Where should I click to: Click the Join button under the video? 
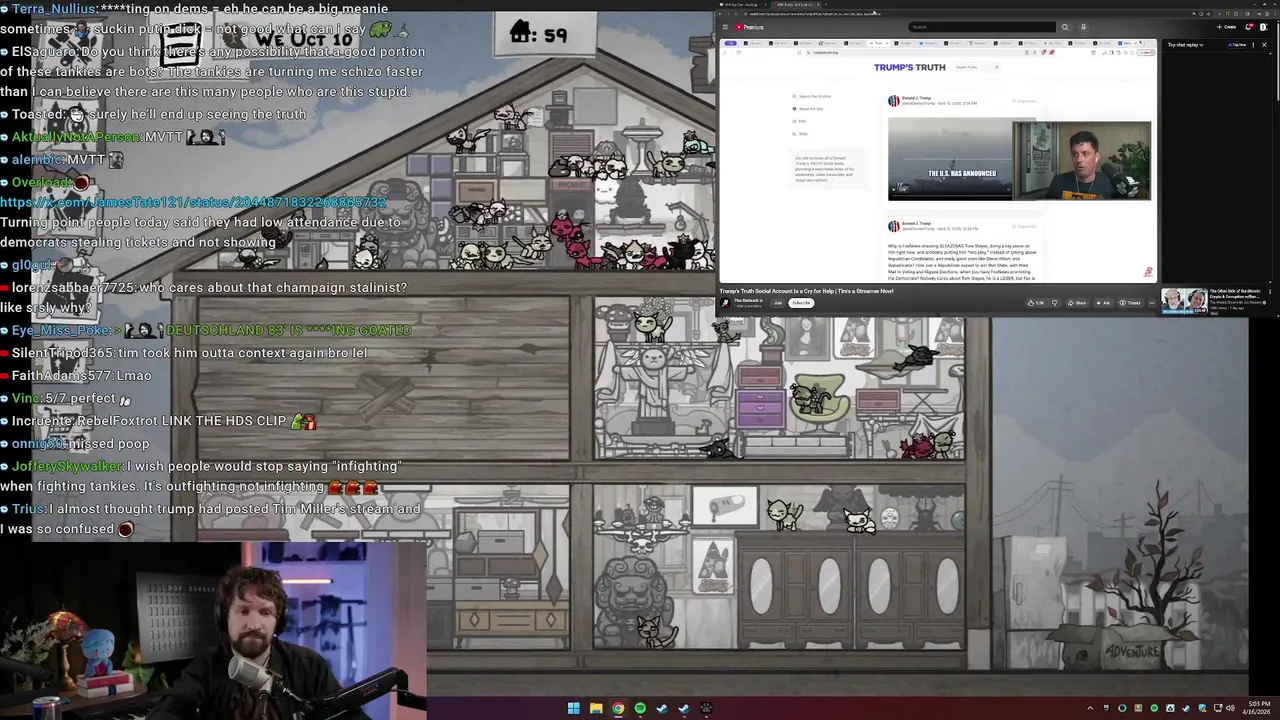tap(778, 303)
